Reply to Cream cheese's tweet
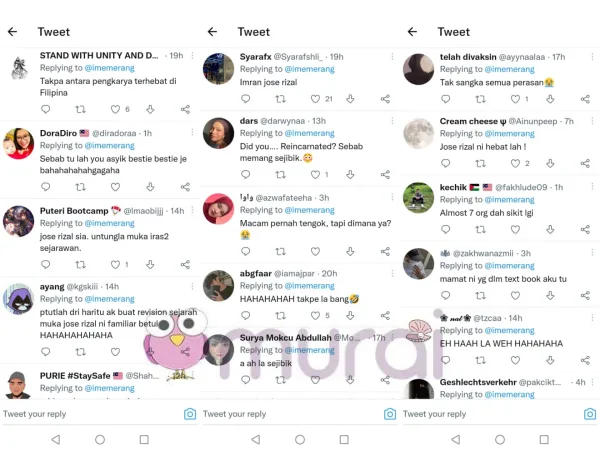Image resolution: width=600 pixels, height=450 pixels. (445, 163)
